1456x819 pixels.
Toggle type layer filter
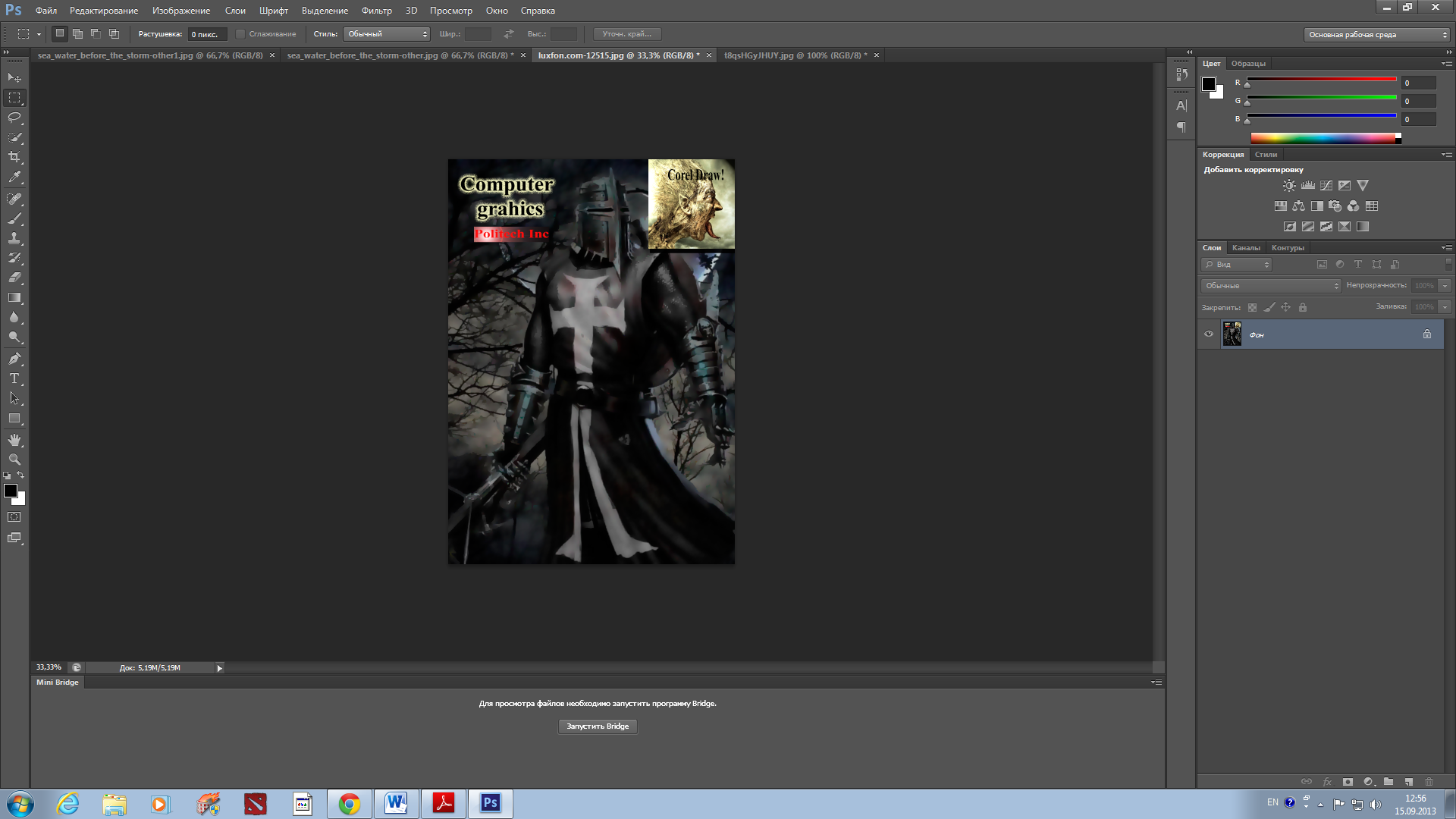(1358, 265)
